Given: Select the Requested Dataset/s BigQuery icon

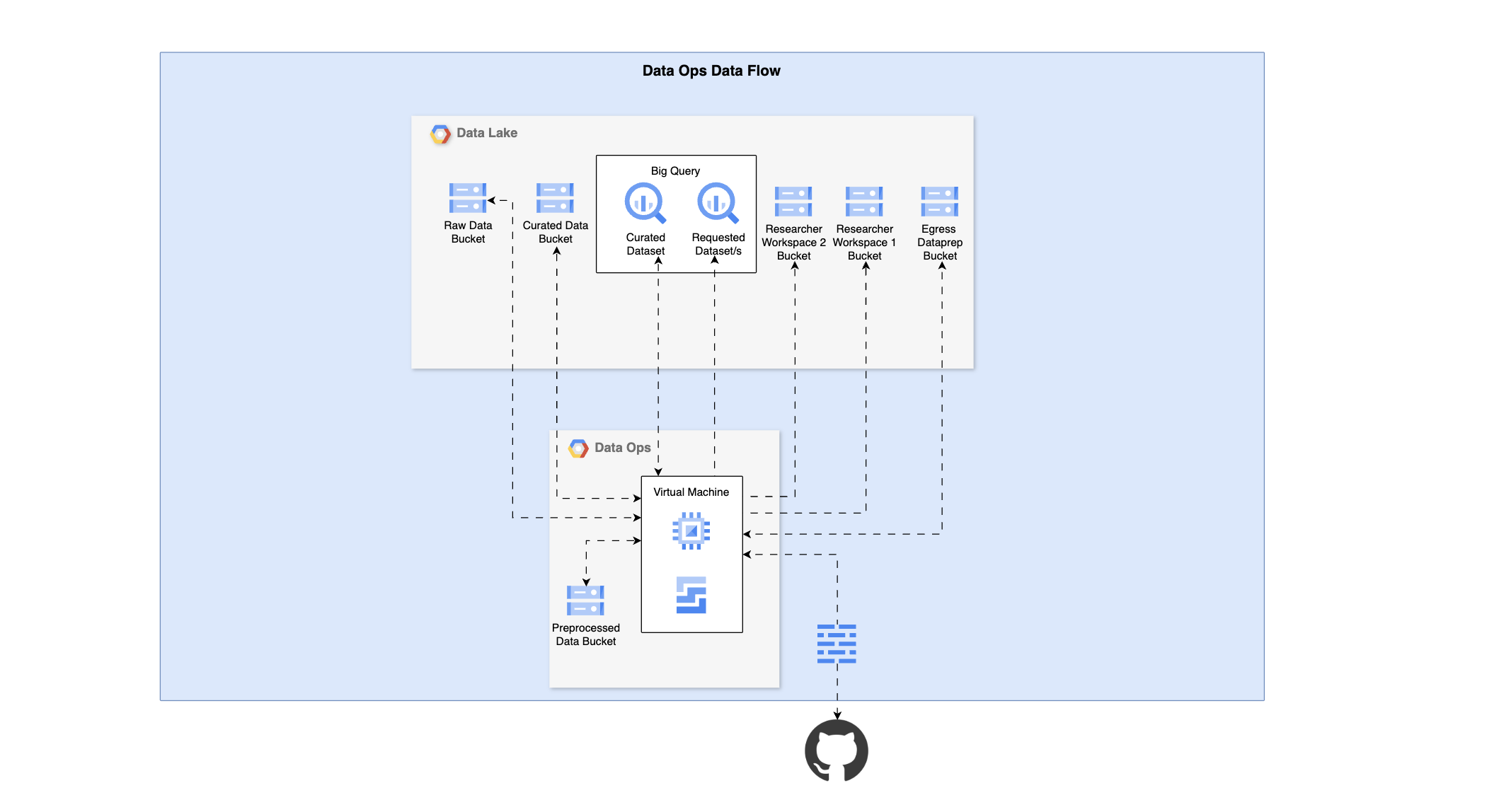Looking at the screenshot, I should click(718, 203).
